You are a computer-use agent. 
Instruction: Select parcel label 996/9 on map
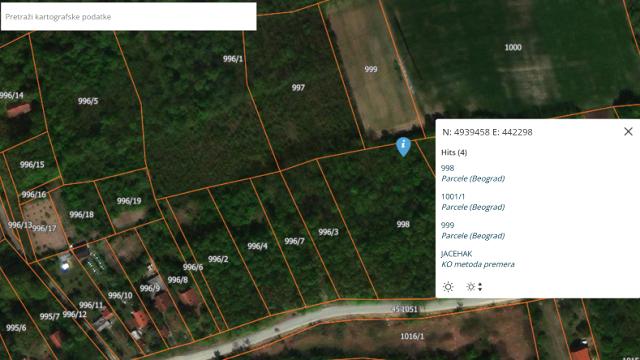pos(150,288)
